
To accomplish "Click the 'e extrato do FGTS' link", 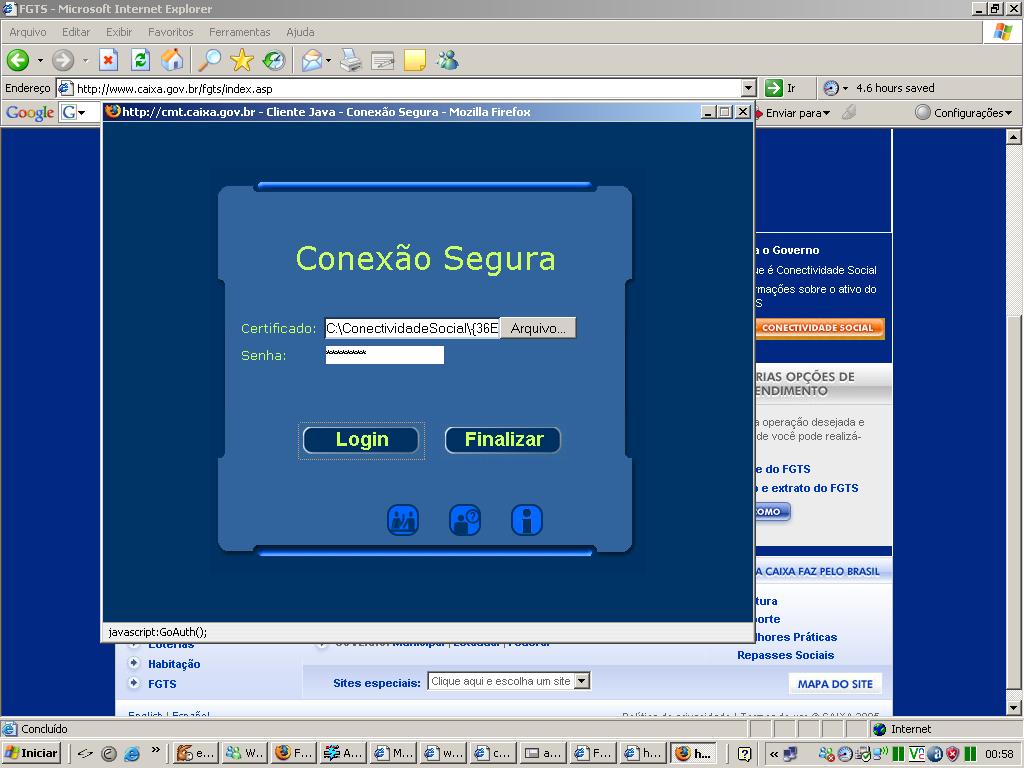I will 810,488.
